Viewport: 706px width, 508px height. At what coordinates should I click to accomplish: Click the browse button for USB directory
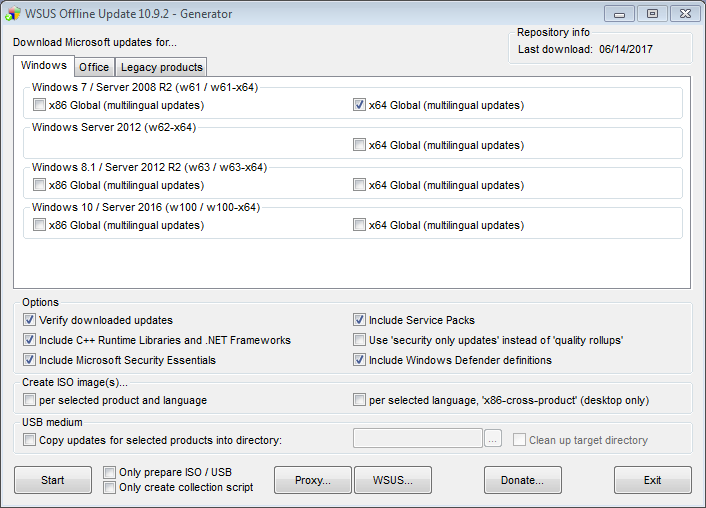pyautogui.click(x=493, y=440)
